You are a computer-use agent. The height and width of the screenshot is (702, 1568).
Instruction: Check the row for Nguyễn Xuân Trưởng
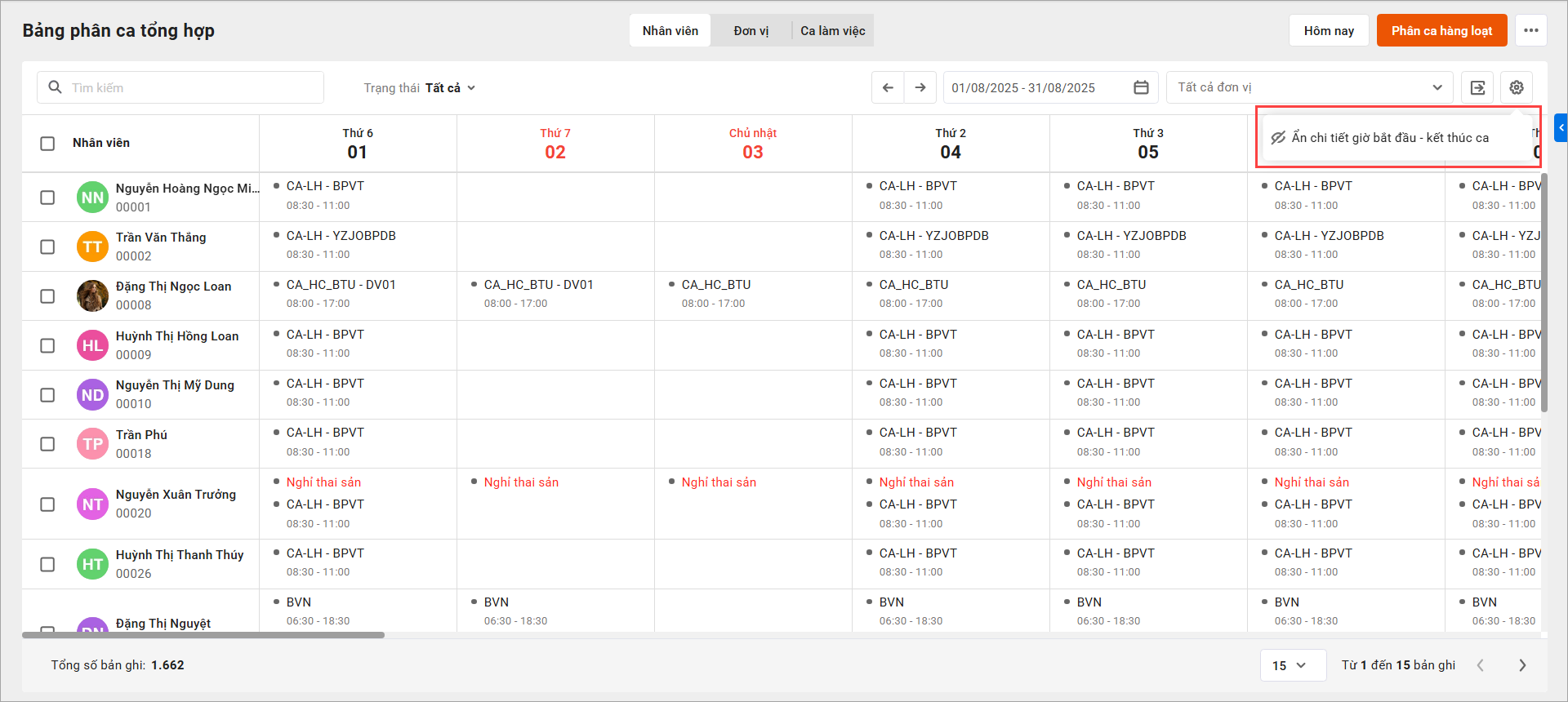point(47,504)
